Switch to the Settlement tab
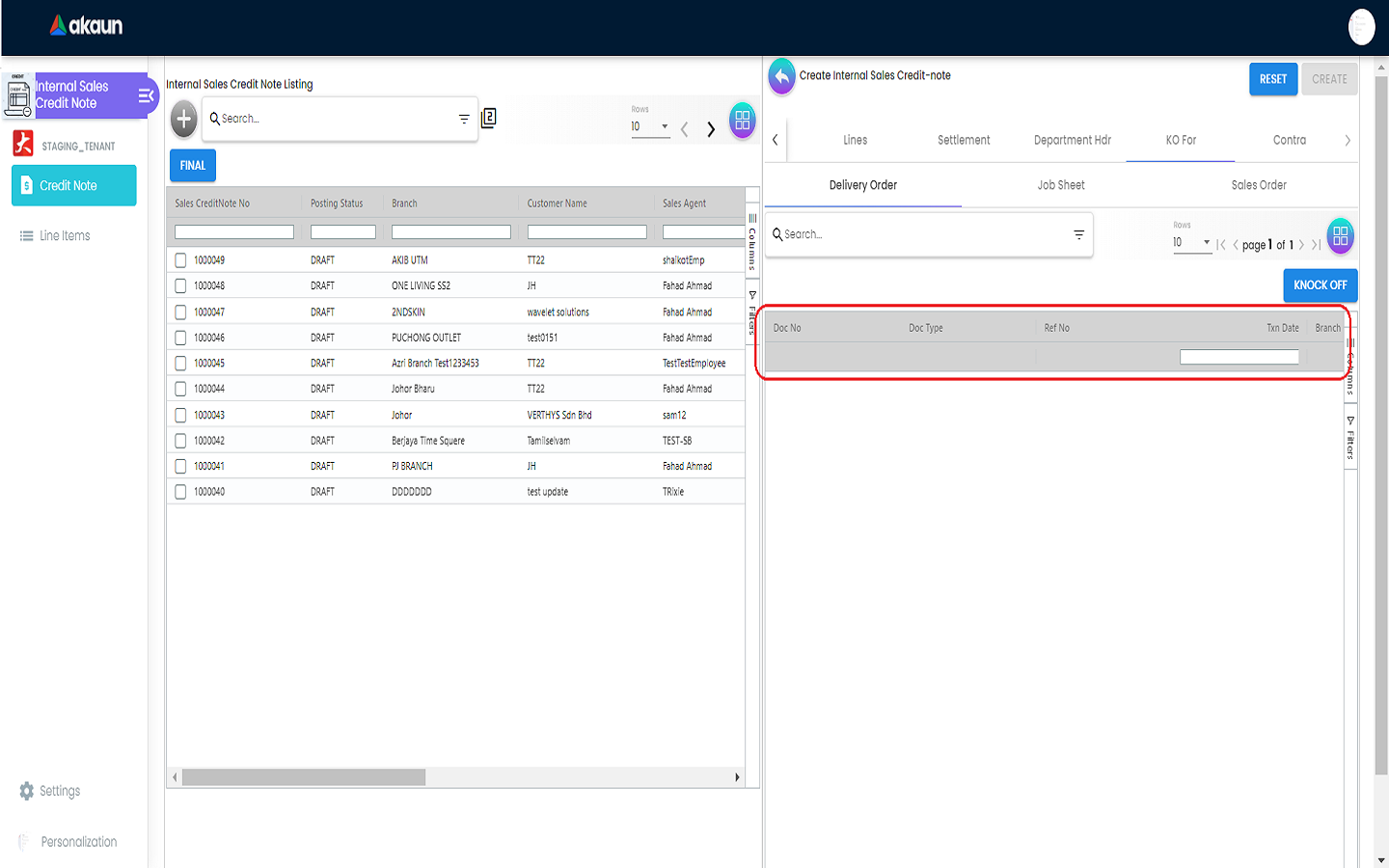 coord(963,141)
